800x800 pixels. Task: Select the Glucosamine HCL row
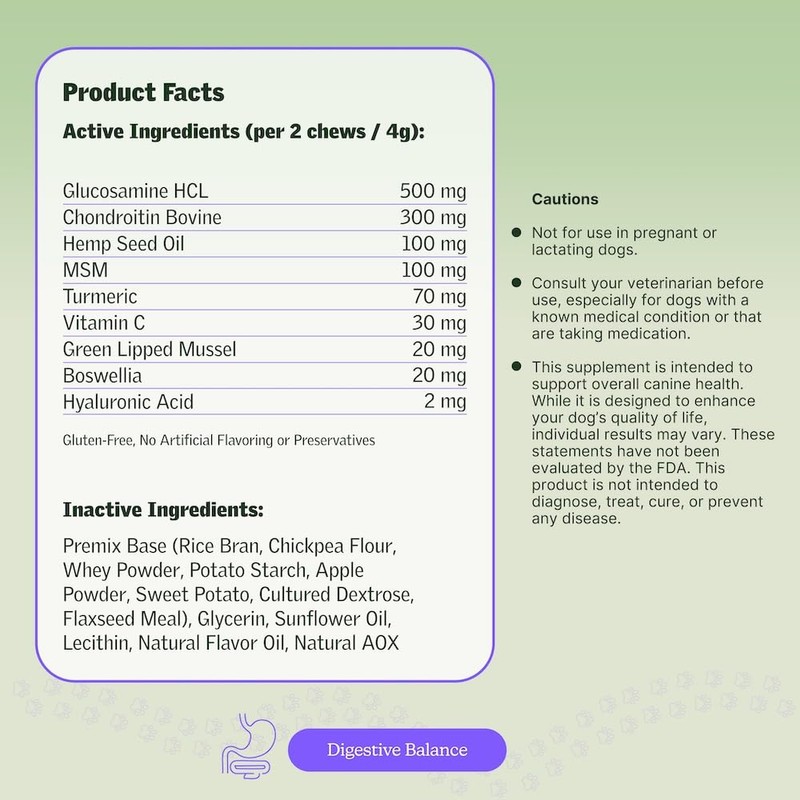pos(264,190)
